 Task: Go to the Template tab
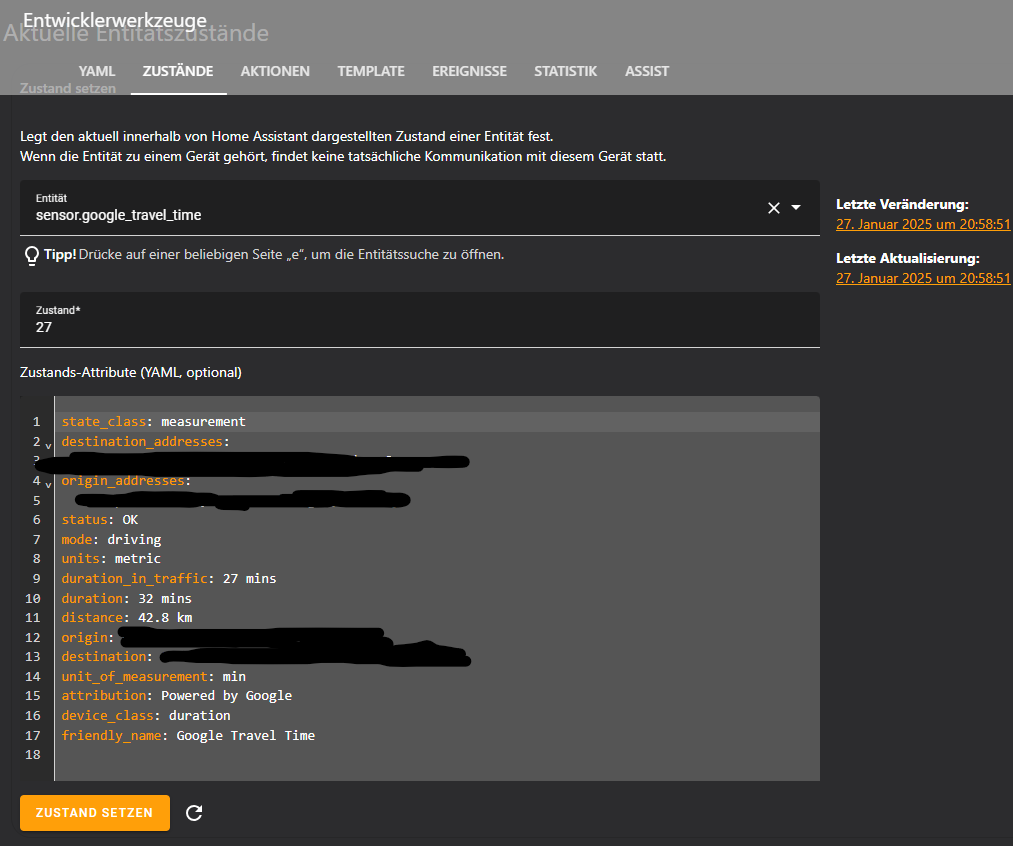(371, 71)
